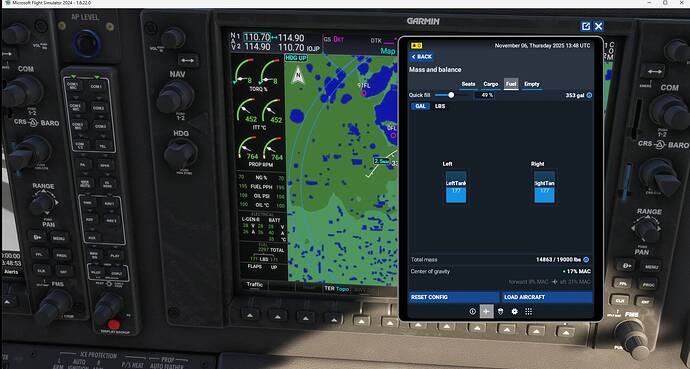Toggle COM1 on audio panel
This screenshot has height=369, width=690.
pyautogui.click(x=96, y=87)
